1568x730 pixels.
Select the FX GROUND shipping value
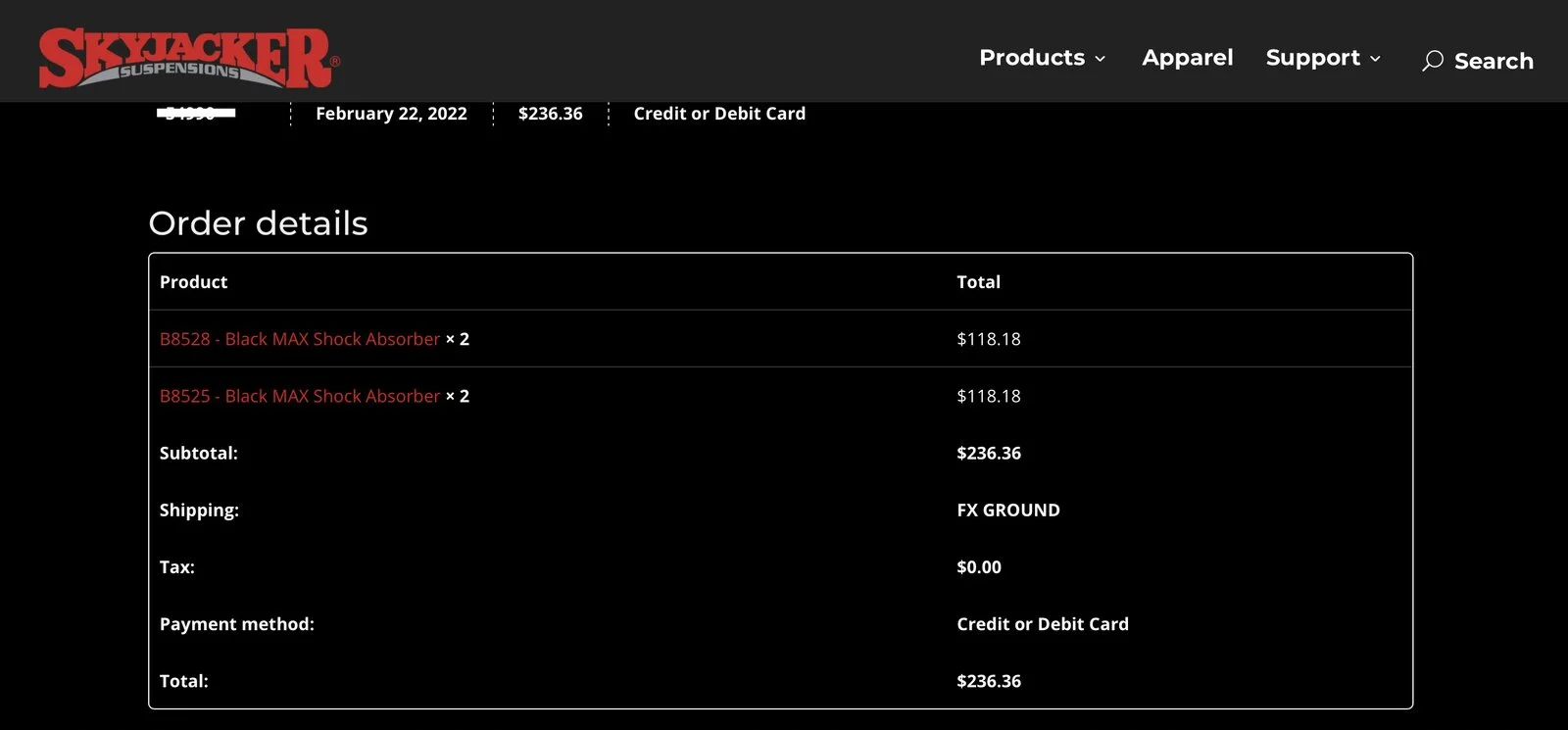point(1008,511)
